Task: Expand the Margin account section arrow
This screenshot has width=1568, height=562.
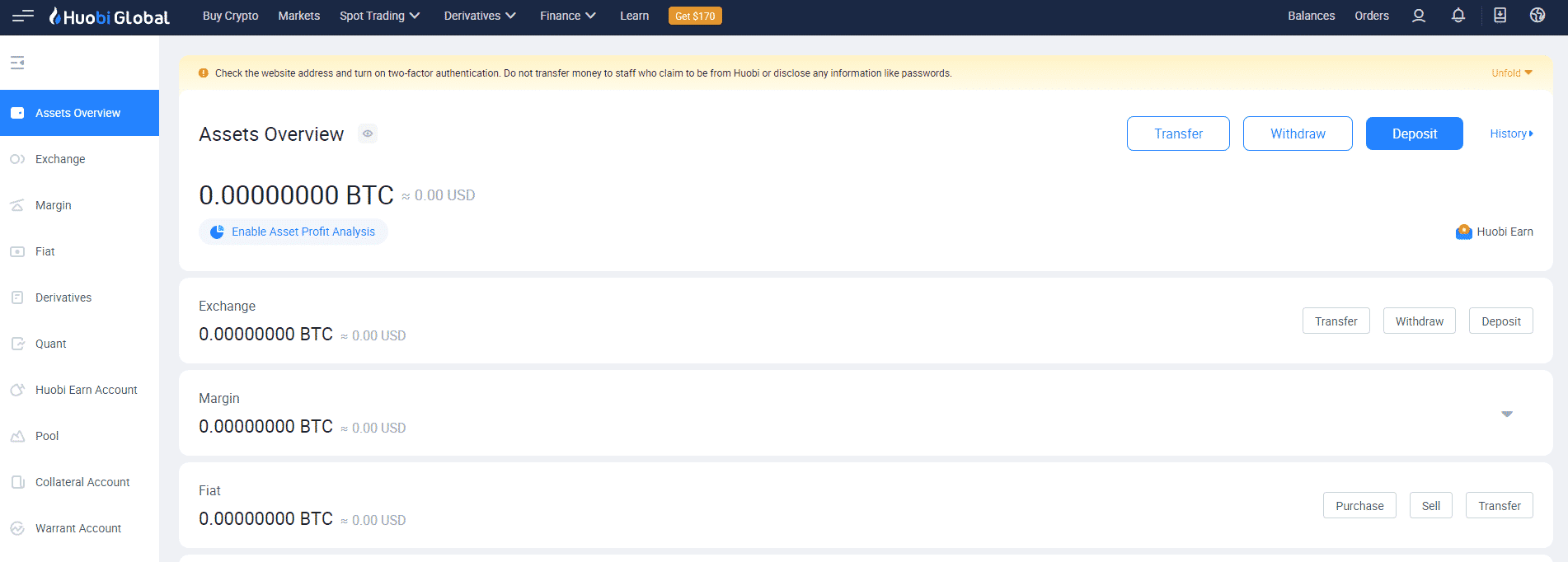Action: click(x=1506, y=414)
